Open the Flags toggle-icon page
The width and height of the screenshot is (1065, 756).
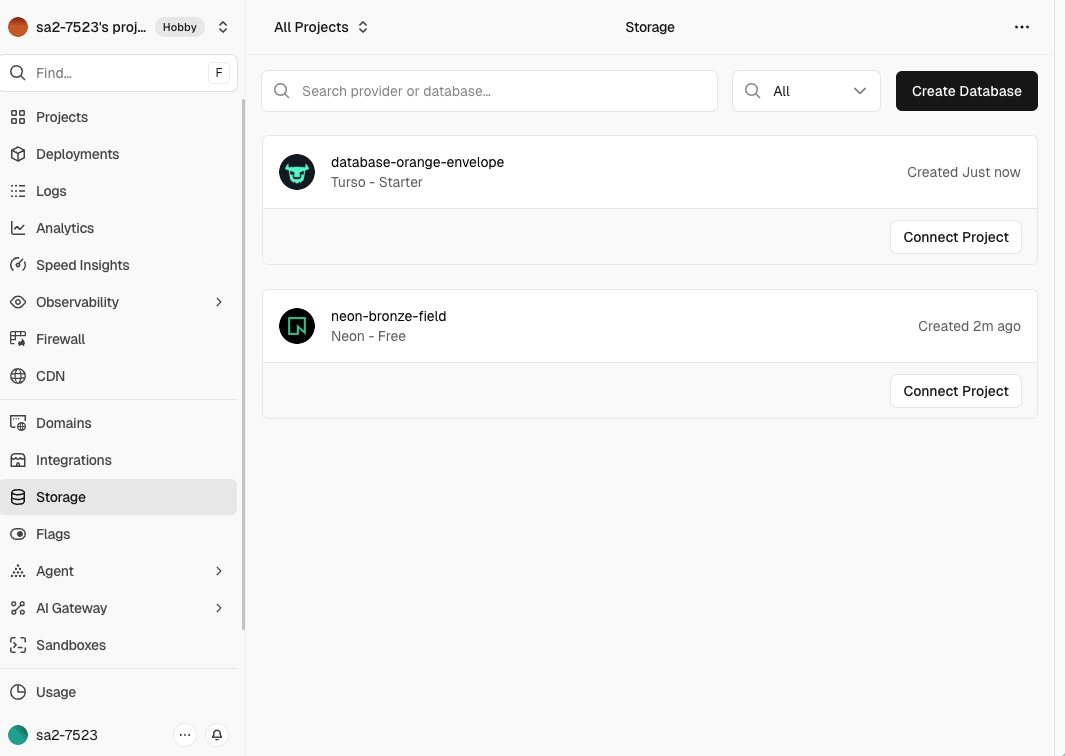click(53, 534)
